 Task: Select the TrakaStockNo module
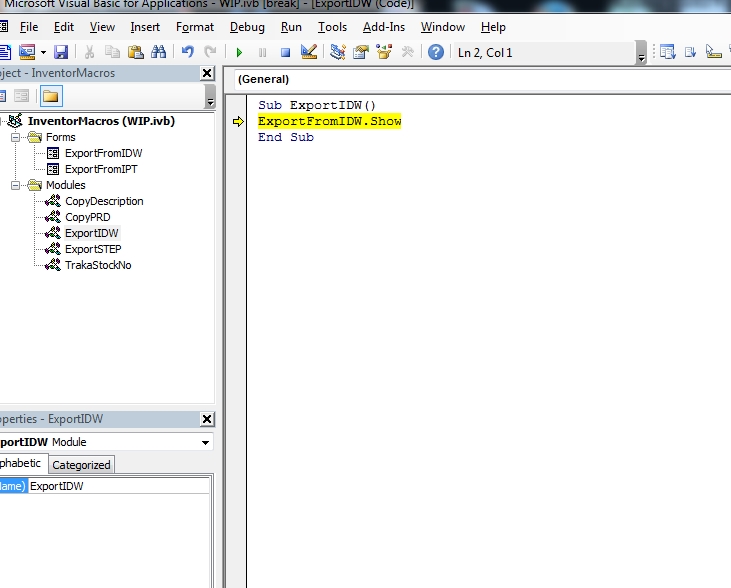(x=98, y=265)
